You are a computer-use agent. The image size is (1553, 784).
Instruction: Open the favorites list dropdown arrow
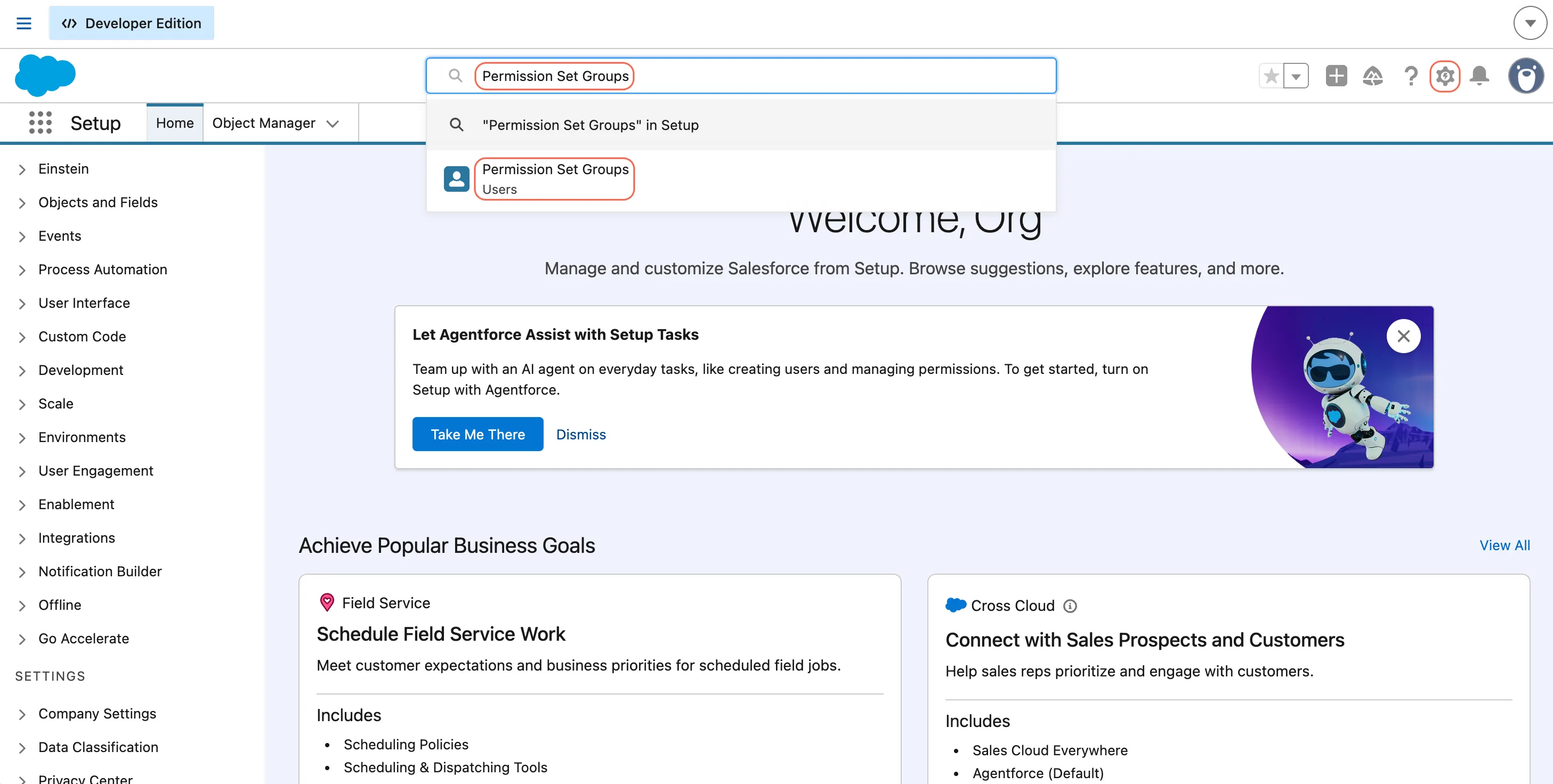(1296, 76)
